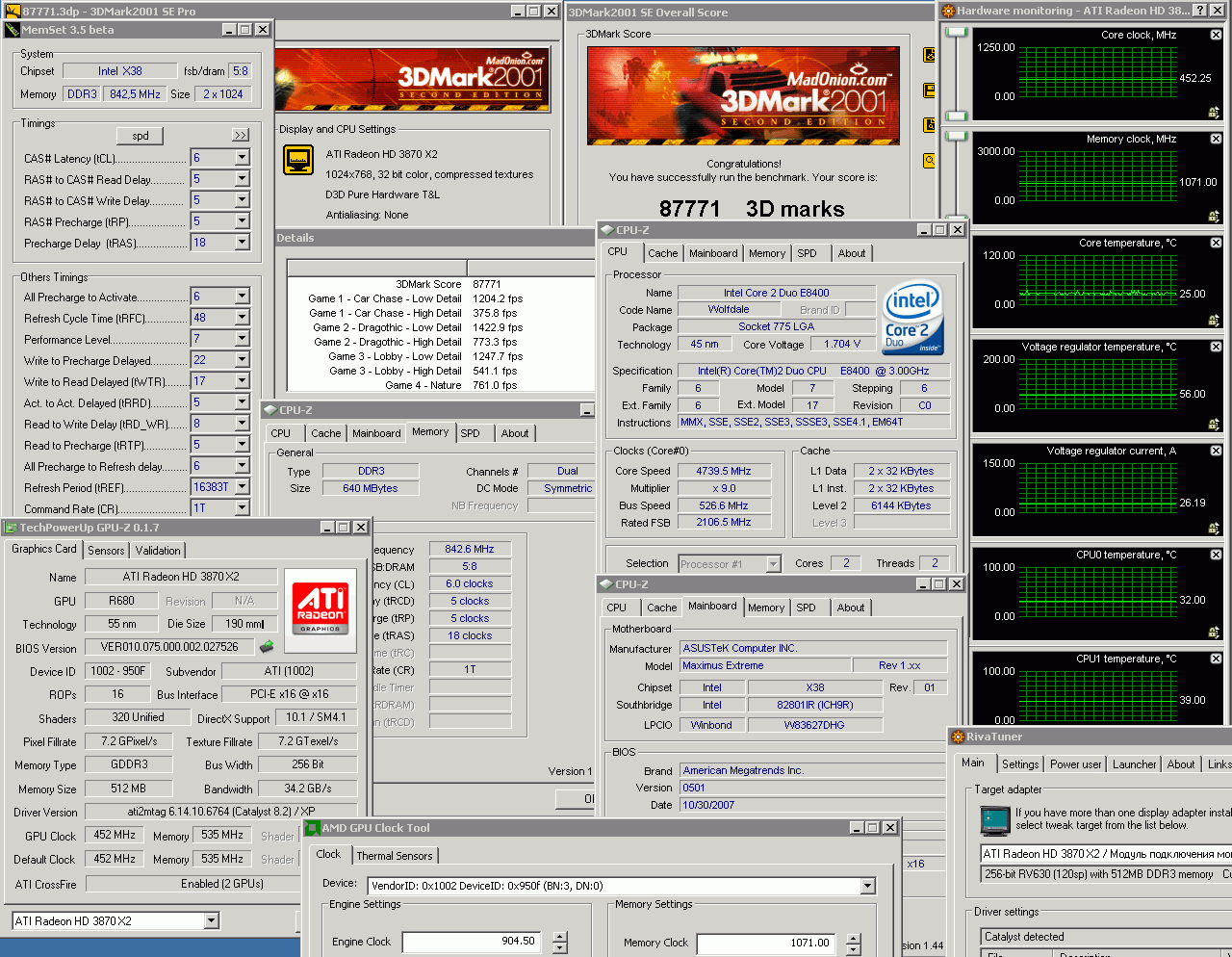Image resolution: width=1232 pixels, height=957 pixels.
Task: Click the lock icon on Core temperature graph
Action: coord(1214,320)
